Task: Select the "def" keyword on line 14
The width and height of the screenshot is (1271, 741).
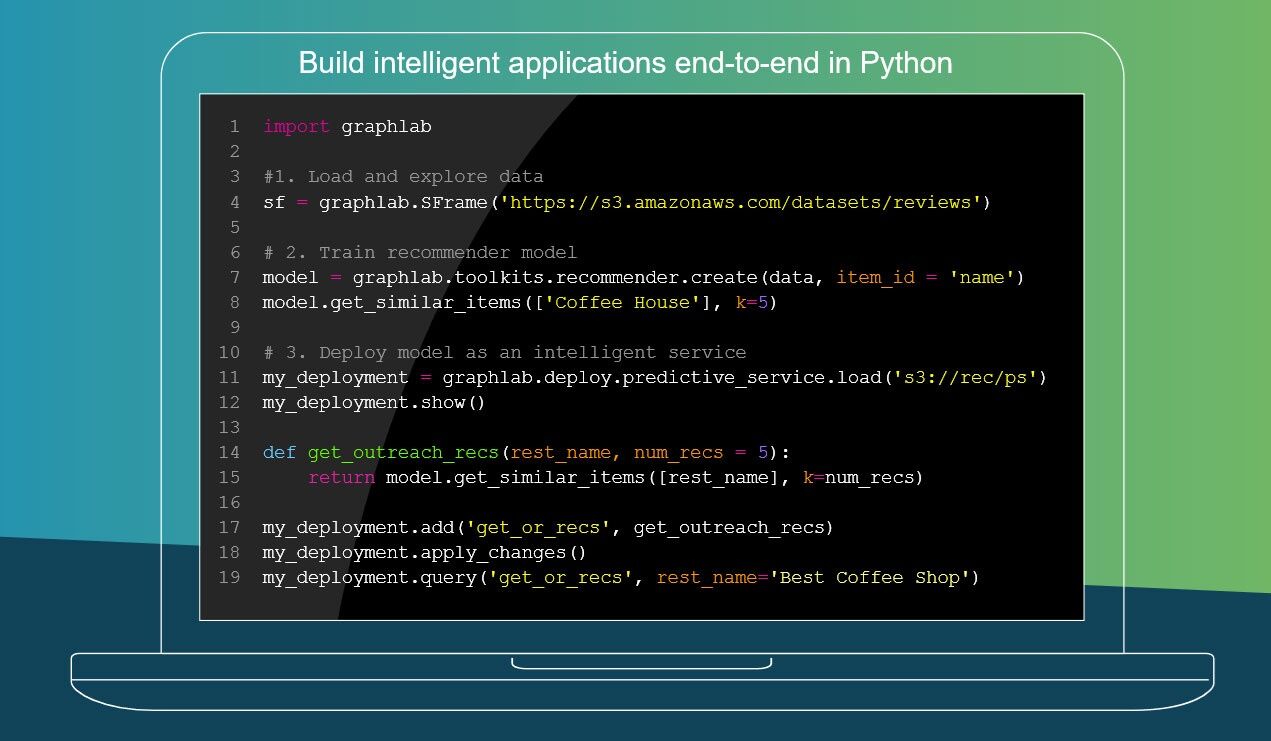Action: (x=279, y=452)
